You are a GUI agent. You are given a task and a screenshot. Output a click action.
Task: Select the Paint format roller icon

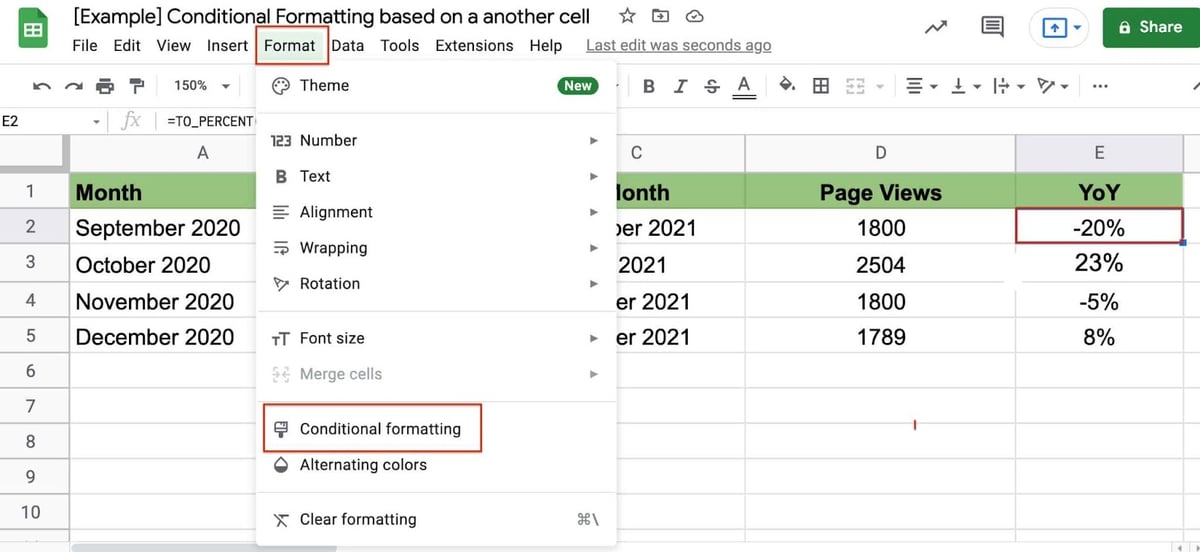(x=137, y=86)
